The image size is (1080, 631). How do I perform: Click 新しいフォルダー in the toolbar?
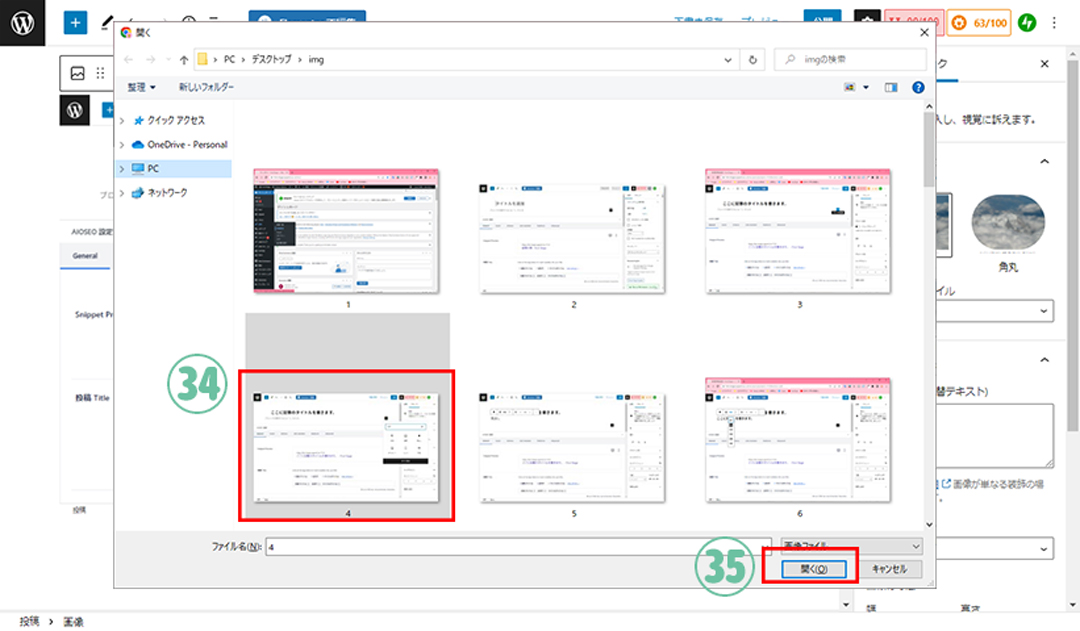click(x=206, y=88)
